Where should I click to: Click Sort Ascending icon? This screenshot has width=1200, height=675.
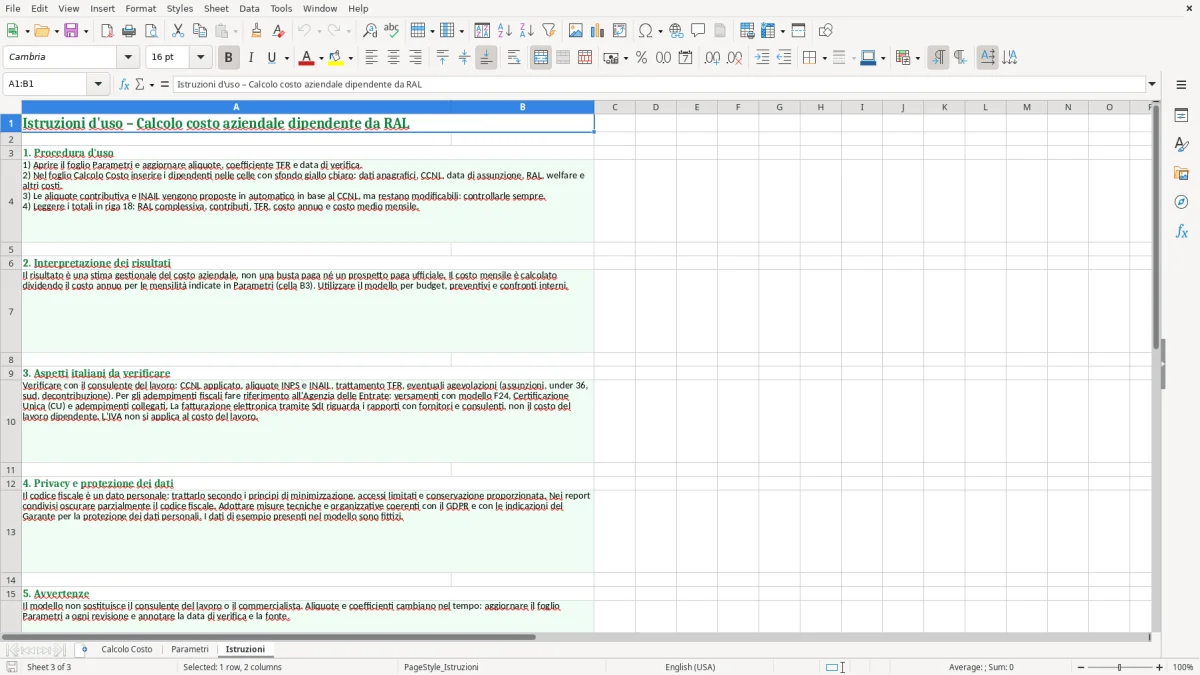505,31
